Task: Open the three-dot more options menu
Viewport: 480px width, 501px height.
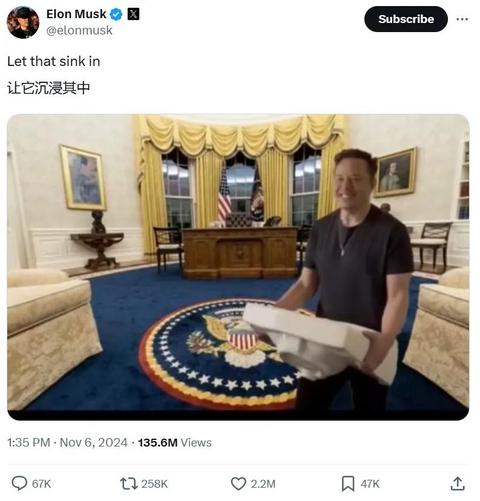Action: point(462,19)
